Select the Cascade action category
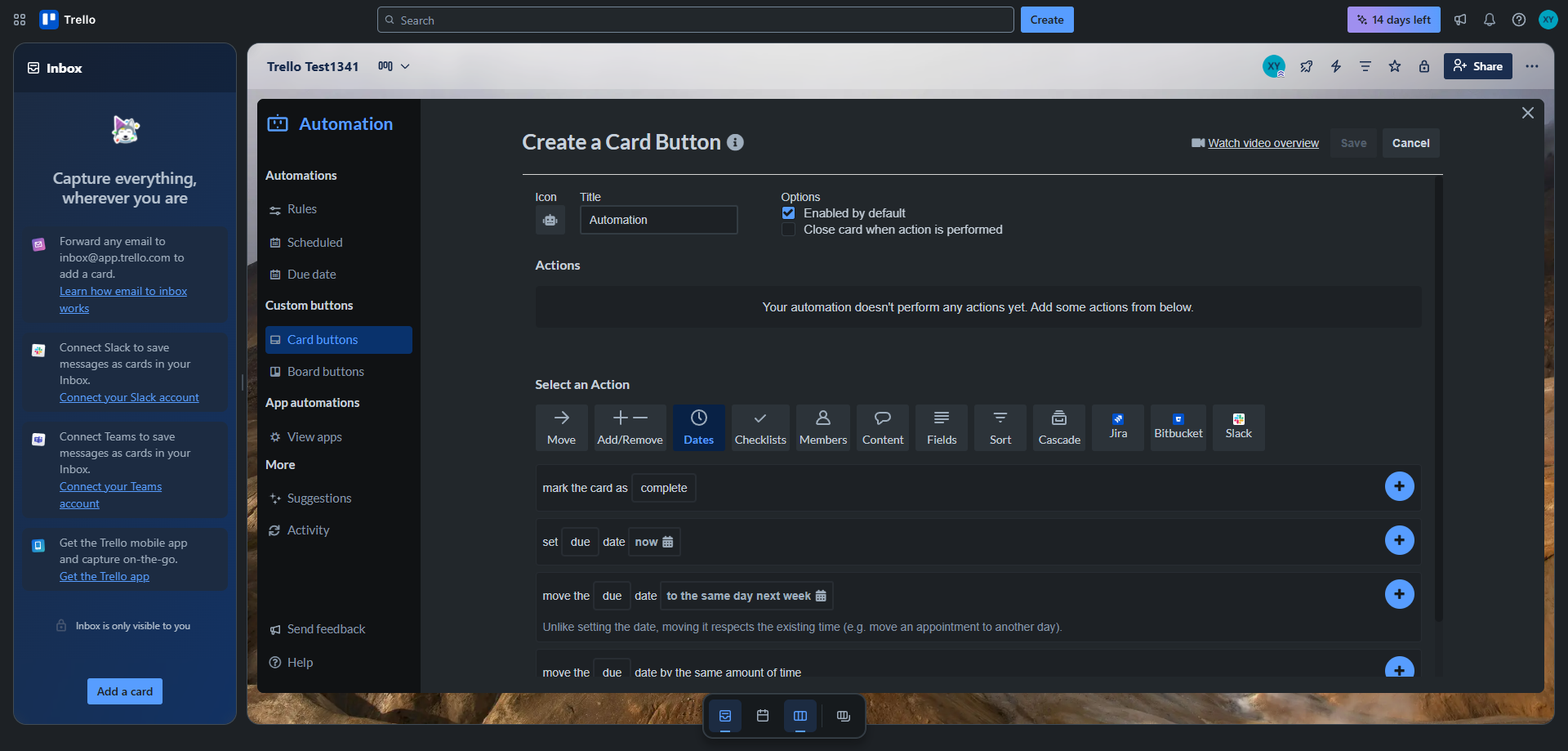The width and height of the screenshot is (1568, 751). click(x=1059, y=427)
